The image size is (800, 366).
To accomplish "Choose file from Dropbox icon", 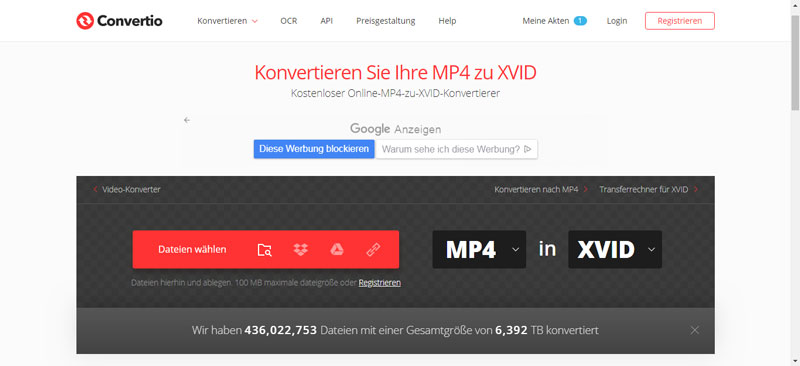I will pyautogui.click(x=301, y=250).
